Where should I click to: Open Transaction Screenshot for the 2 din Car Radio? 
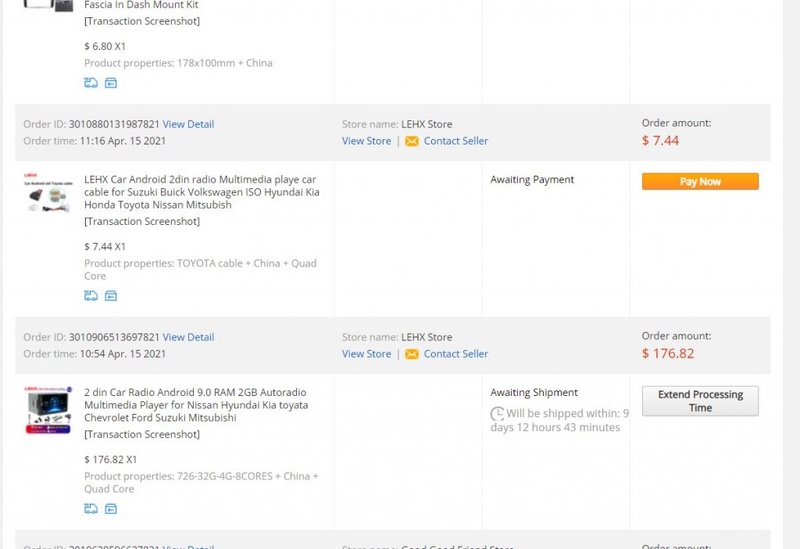(x=142, y=434)
